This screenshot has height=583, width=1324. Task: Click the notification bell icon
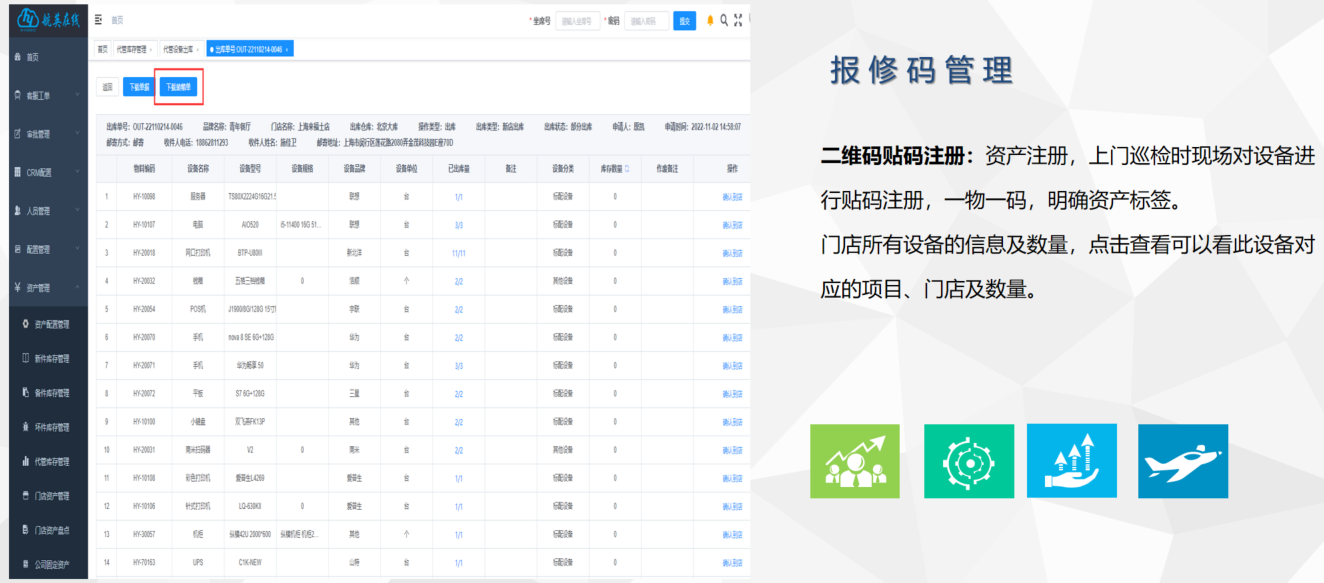(x=710, y=20)
